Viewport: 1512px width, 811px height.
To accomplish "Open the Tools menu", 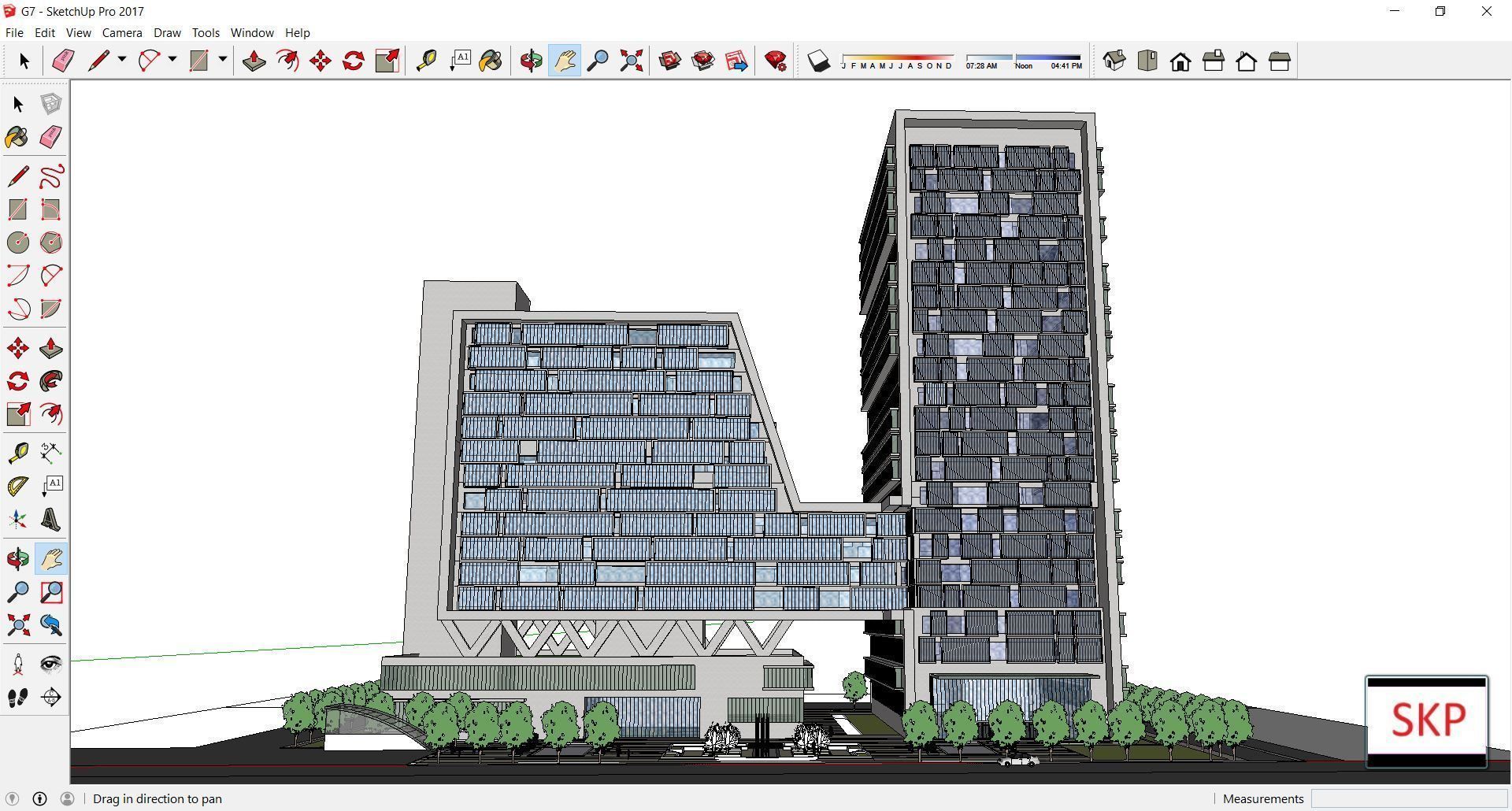I will pos(206,32).
